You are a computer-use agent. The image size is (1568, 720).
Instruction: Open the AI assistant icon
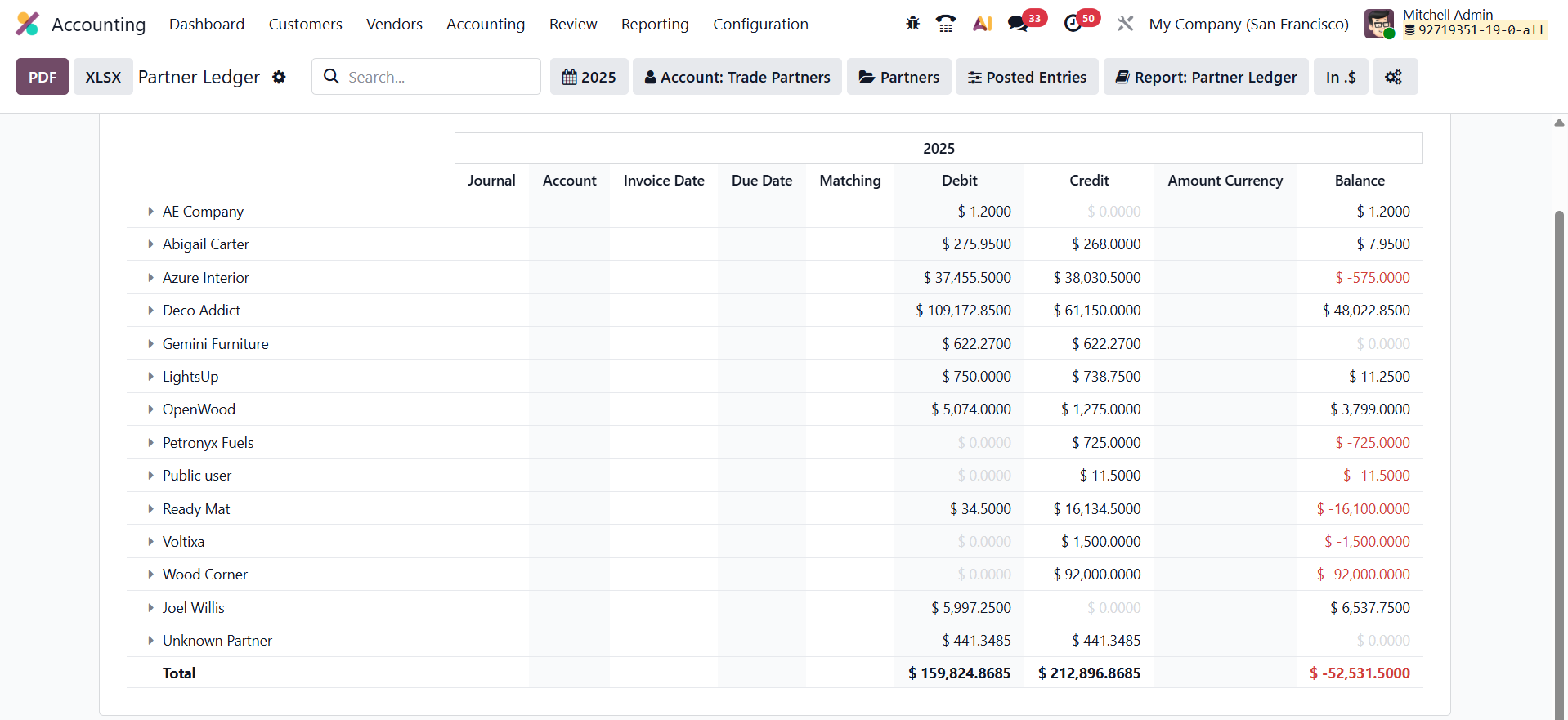point(982,24)
